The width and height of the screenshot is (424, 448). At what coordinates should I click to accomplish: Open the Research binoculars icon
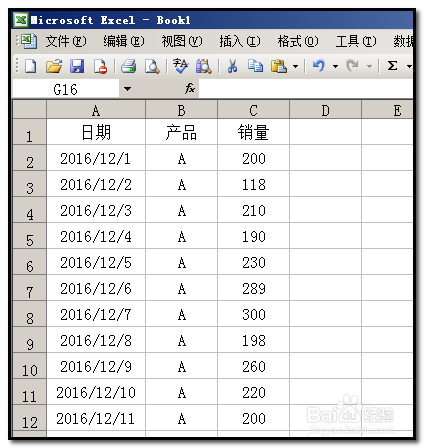coord(203,66)
